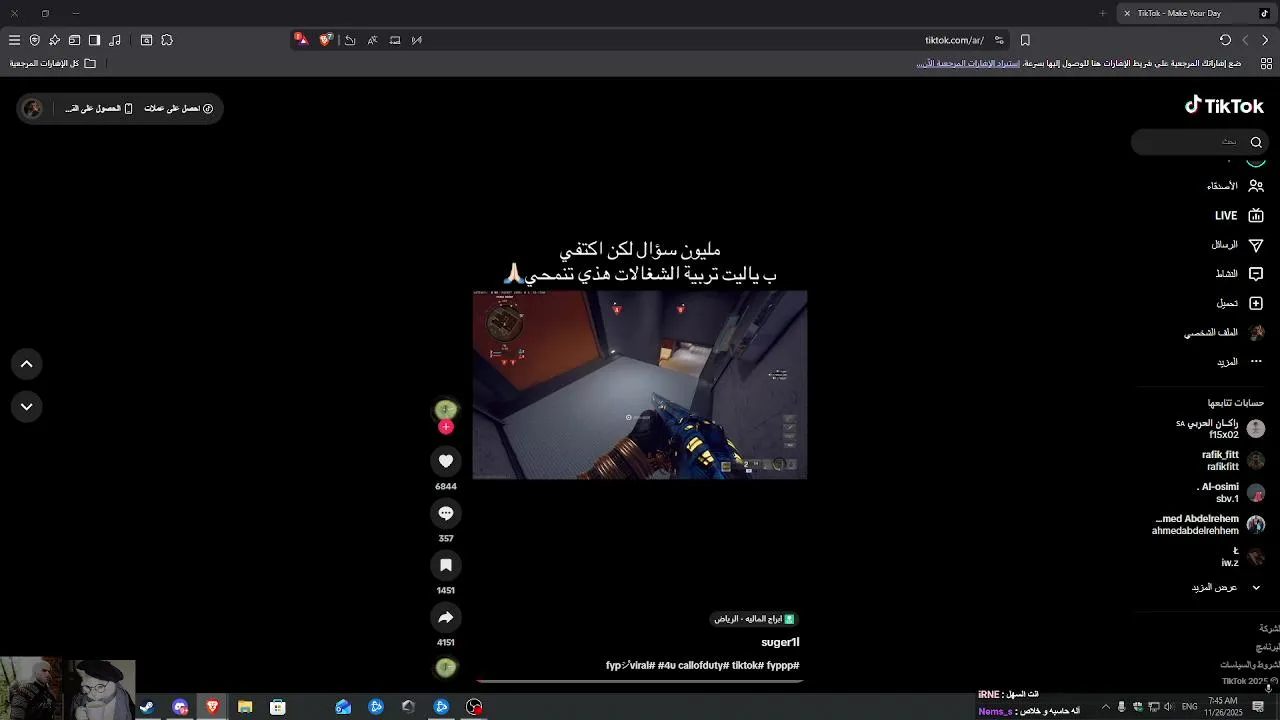Open the spinning sound disc below the share count
The image size is (1280, 720).
coord(446,667)
